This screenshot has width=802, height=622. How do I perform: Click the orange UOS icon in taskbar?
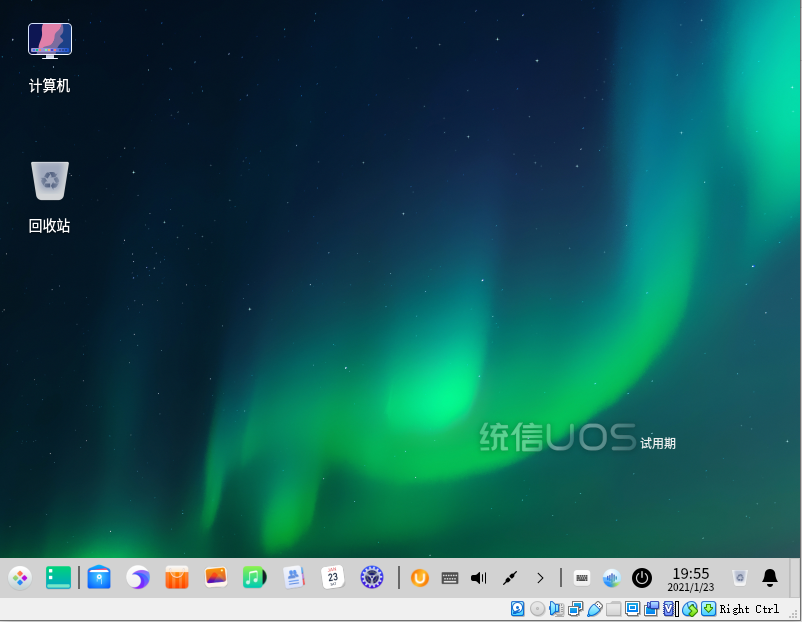[x=418, y=578]
